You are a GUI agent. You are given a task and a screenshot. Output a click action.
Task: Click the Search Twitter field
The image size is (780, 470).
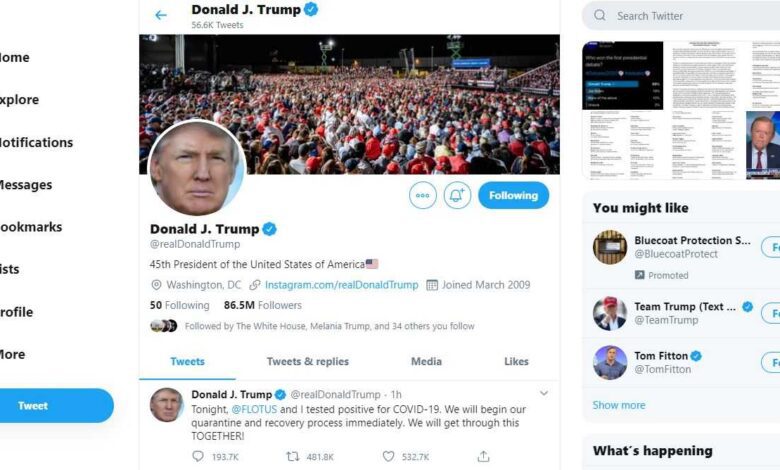682,16
